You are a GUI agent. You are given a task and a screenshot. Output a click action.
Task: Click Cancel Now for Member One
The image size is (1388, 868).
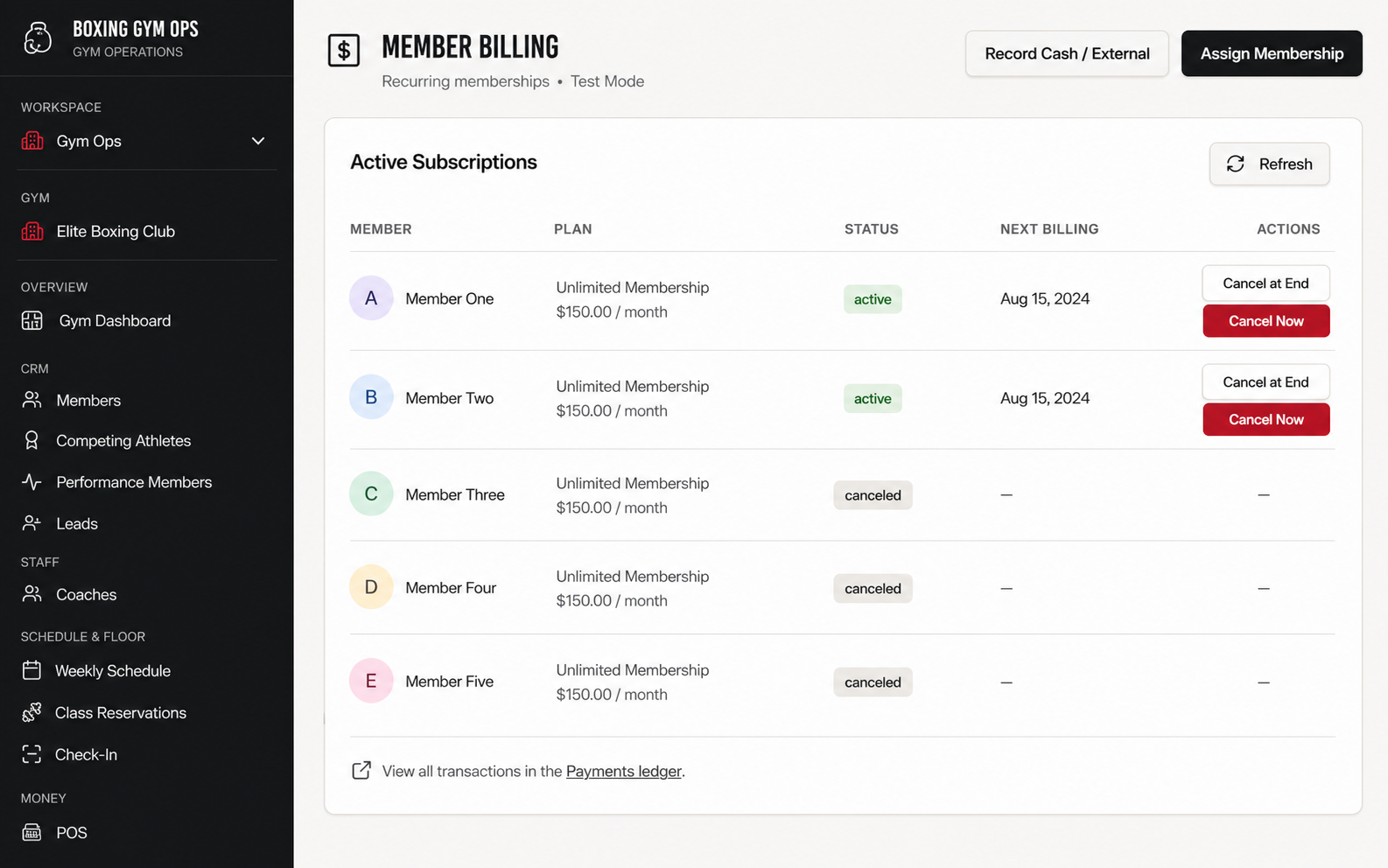pos(1265,320)
